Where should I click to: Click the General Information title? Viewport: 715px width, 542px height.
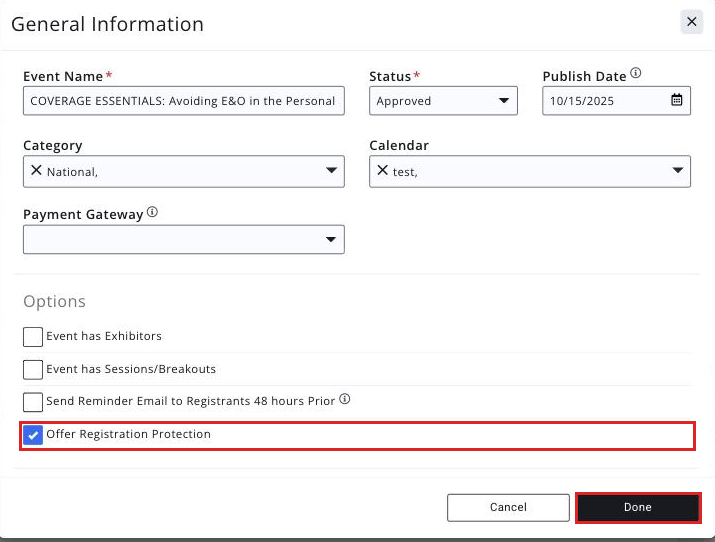[107, 24]
